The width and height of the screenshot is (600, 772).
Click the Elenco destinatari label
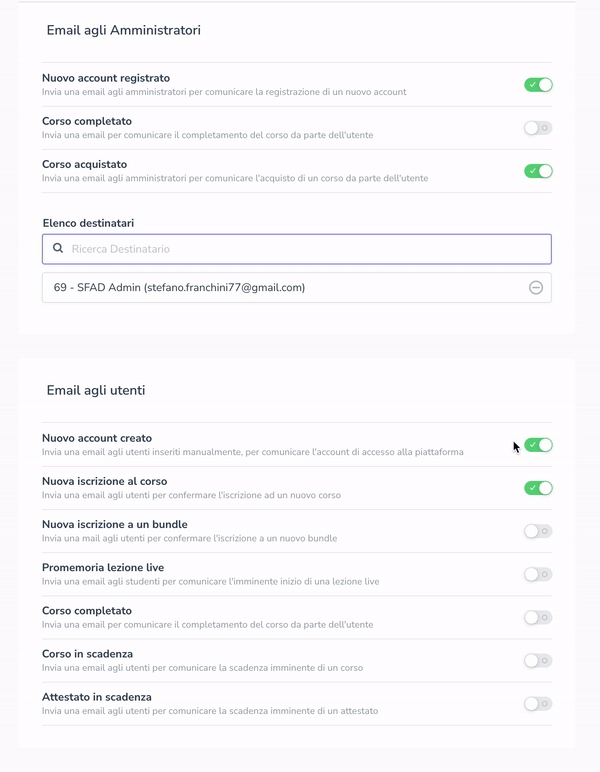[x=88, y=223]
